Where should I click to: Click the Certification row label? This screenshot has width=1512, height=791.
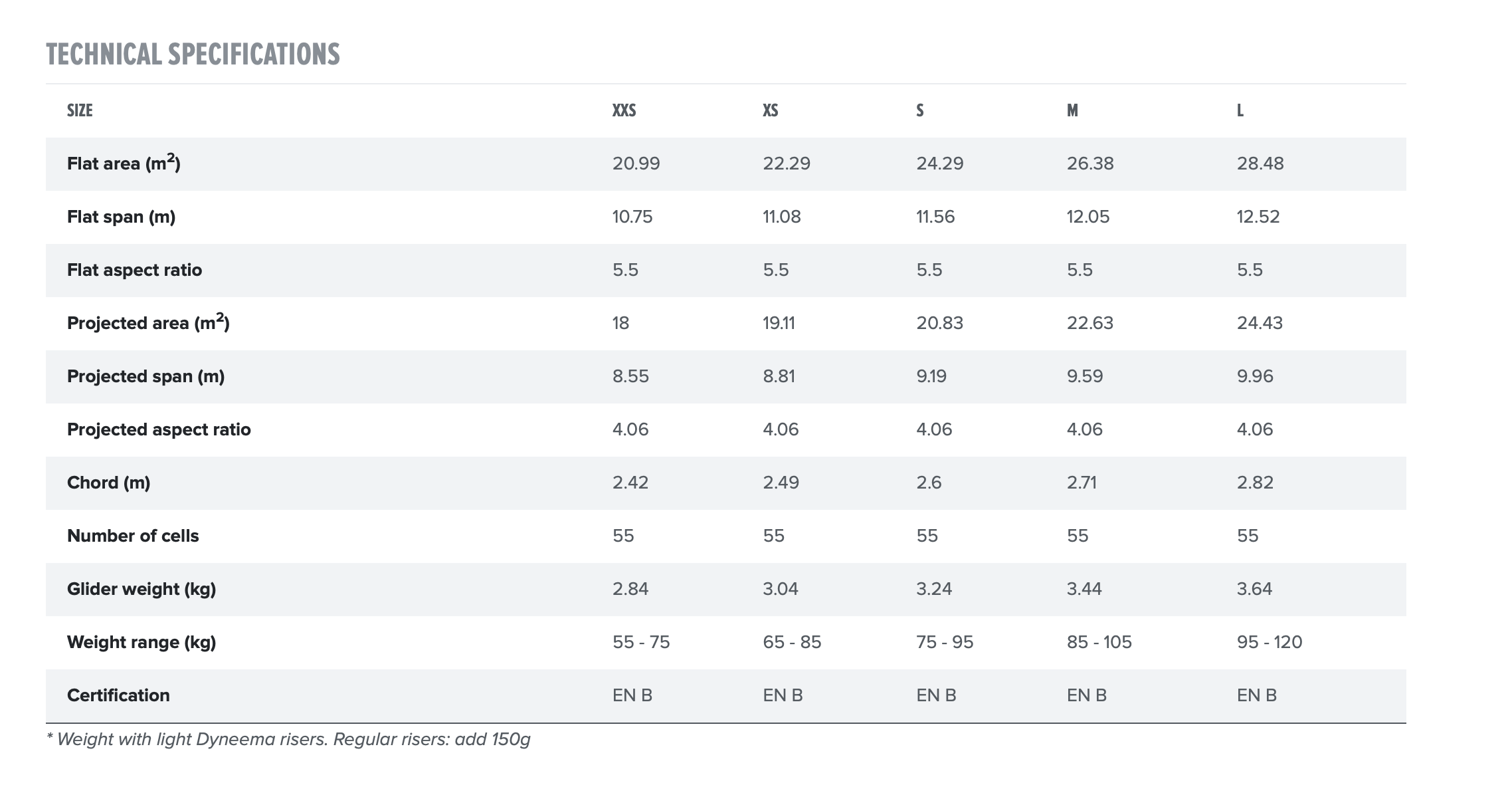(118, 695)
